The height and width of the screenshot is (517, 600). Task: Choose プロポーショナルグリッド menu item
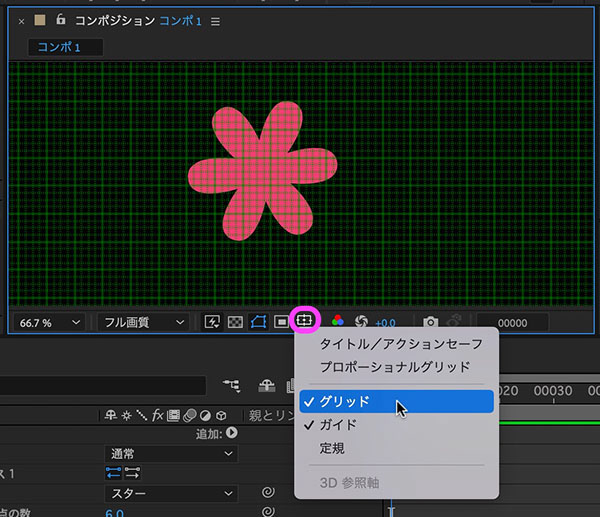click(x=396, y=367)
